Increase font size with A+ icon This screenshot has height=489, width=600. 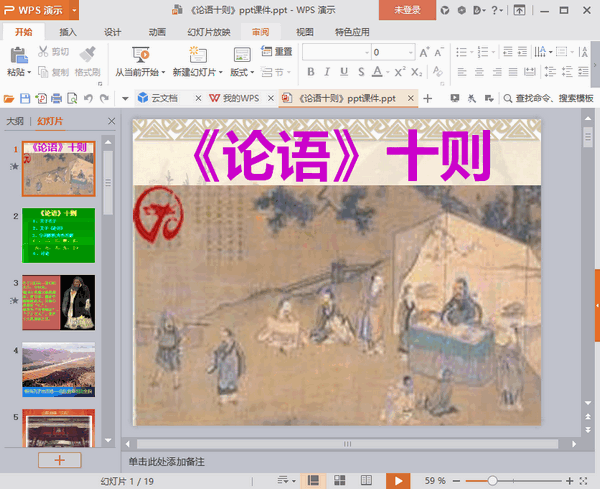[424, 52]
